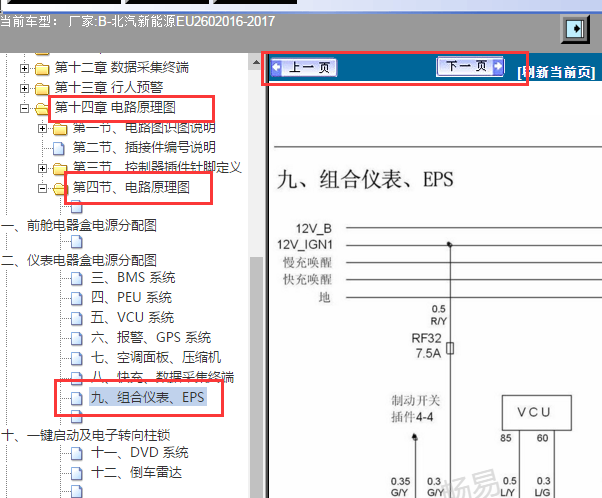Select 第十四章 电路原理图 chapter
Viewport: 602px width, 498px height.
click(115, 107)
